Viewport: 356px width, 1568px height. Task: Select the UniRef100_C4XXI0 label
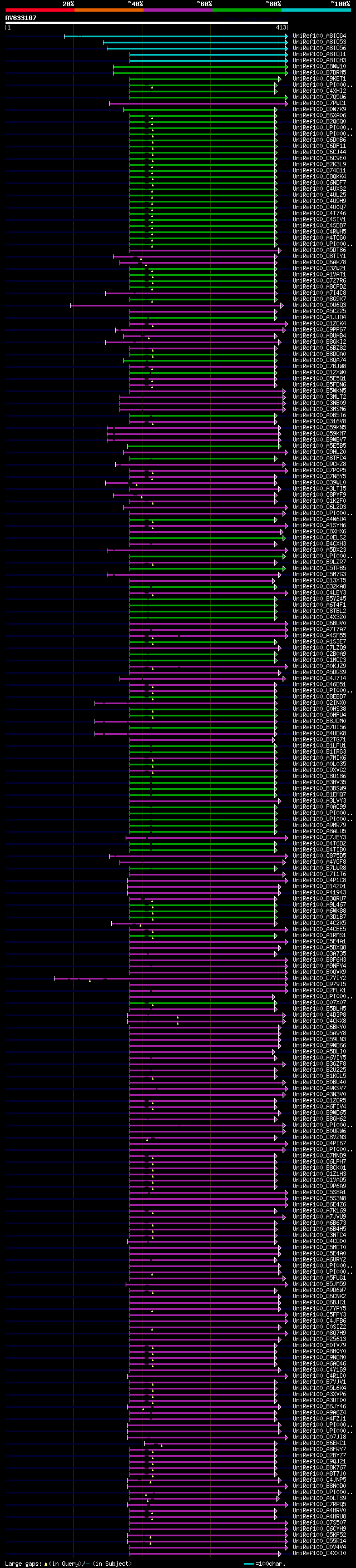pos(319,1553)
